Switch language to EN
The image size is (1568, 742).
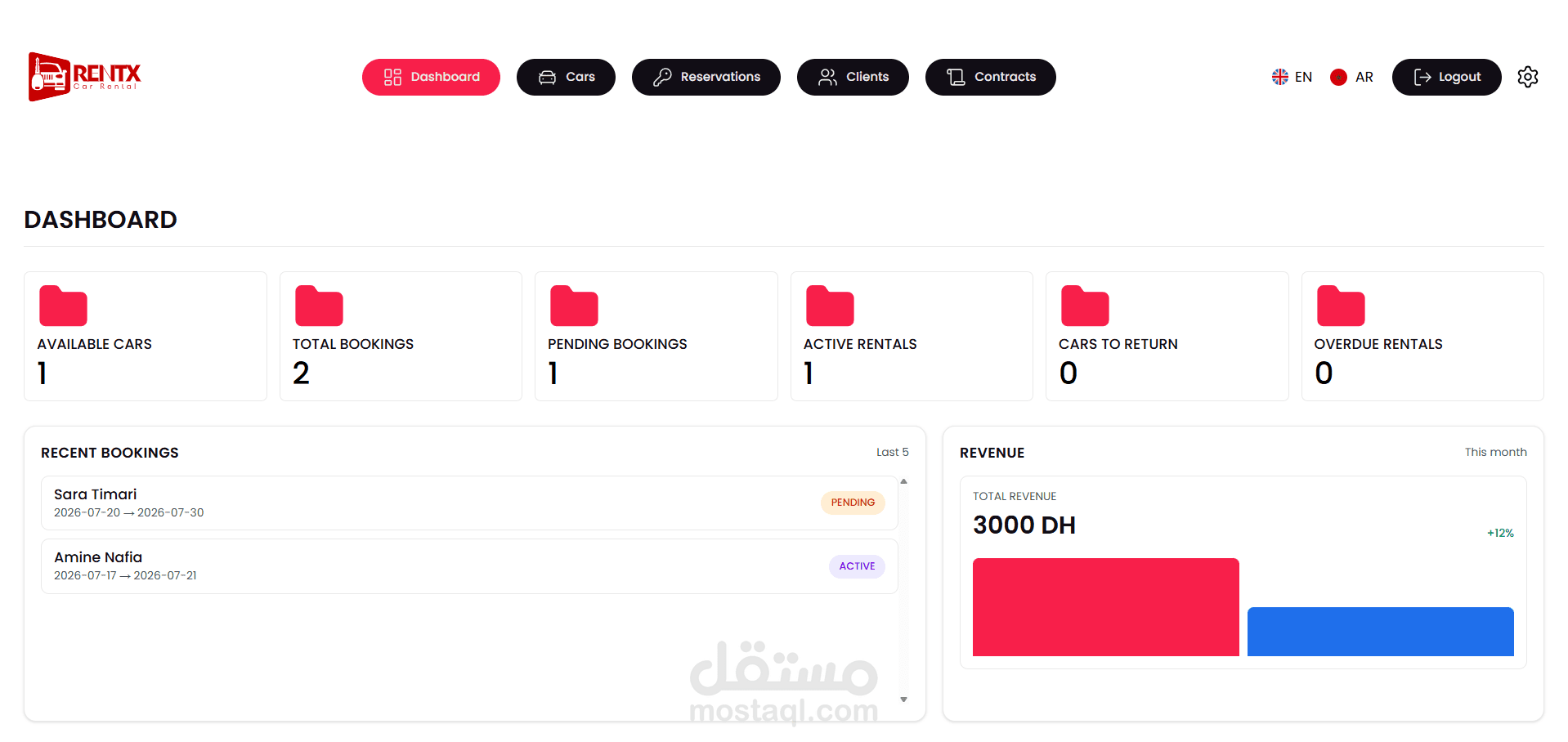coord(1303,77)
